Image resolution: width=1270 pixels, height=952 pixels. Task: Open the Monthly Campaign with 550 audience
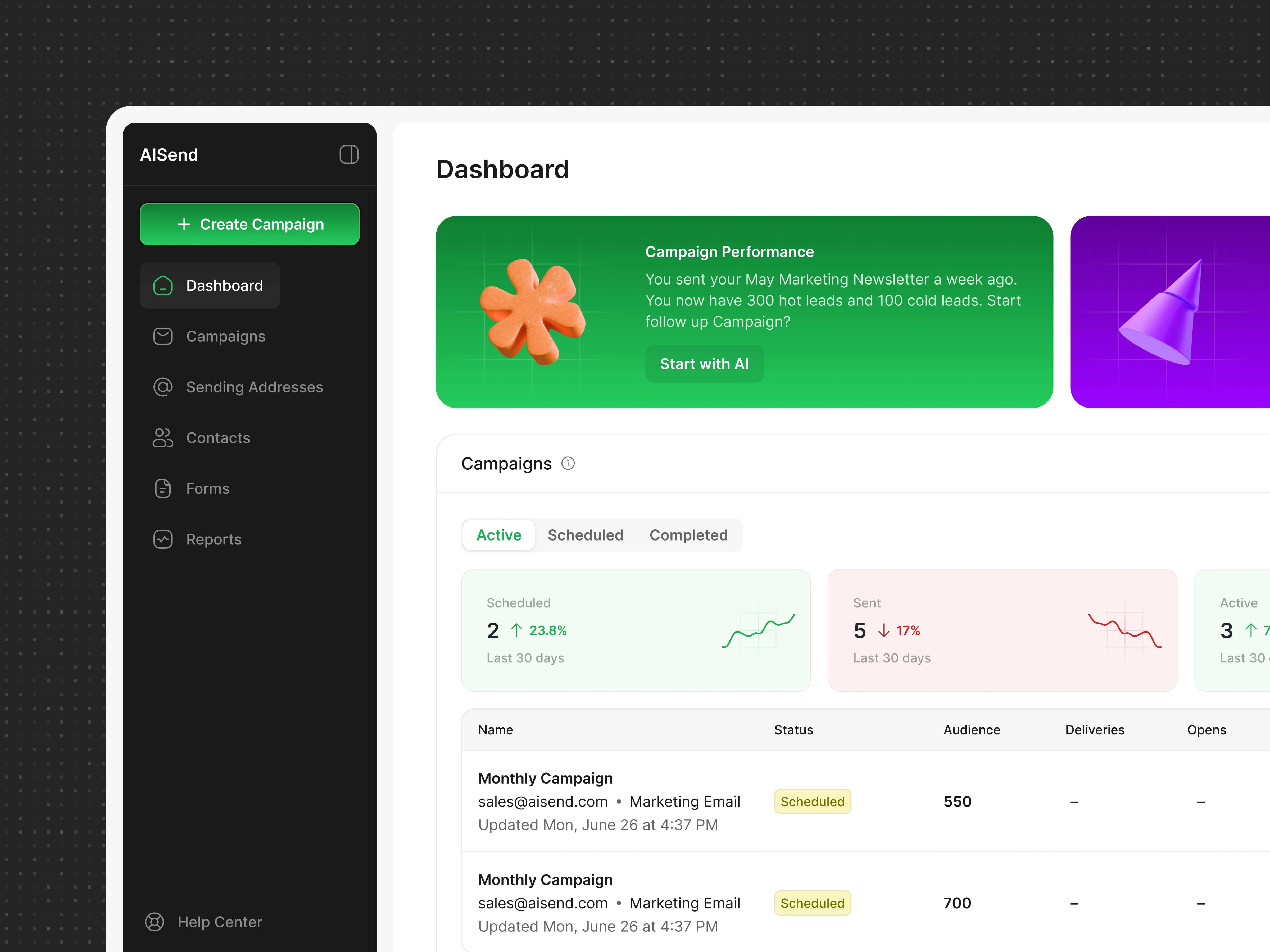click(545, 778)
